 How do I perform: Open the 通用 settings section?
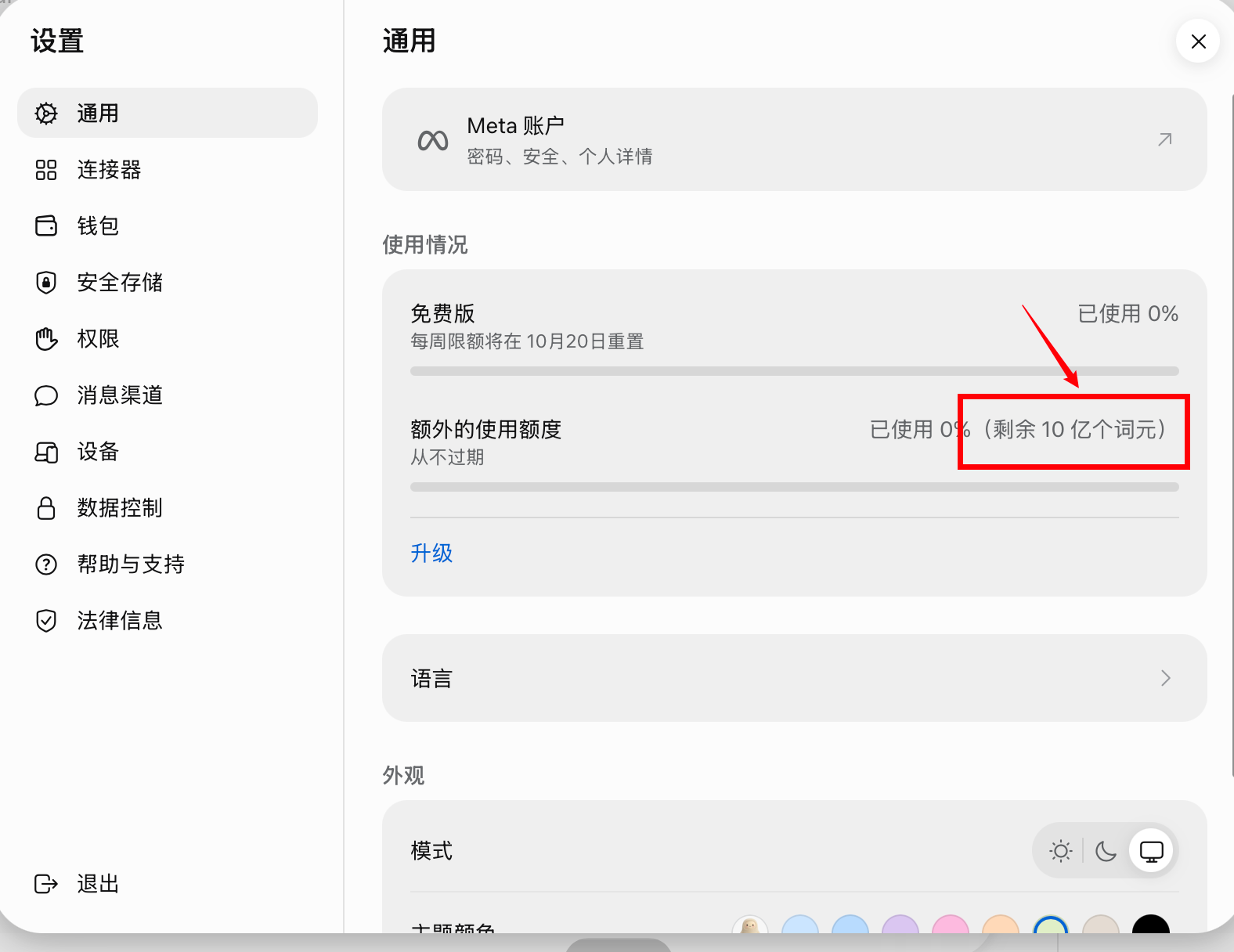pos(168,113)
